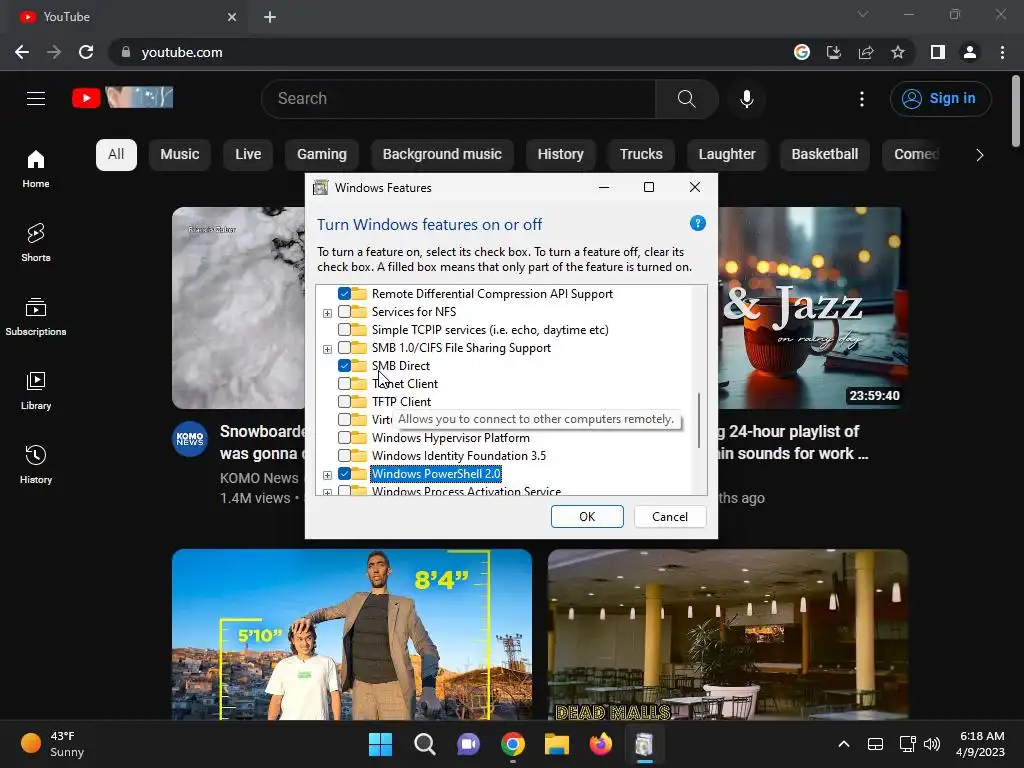Open Chrome three-dot menu

click(x=1002, y=52)
